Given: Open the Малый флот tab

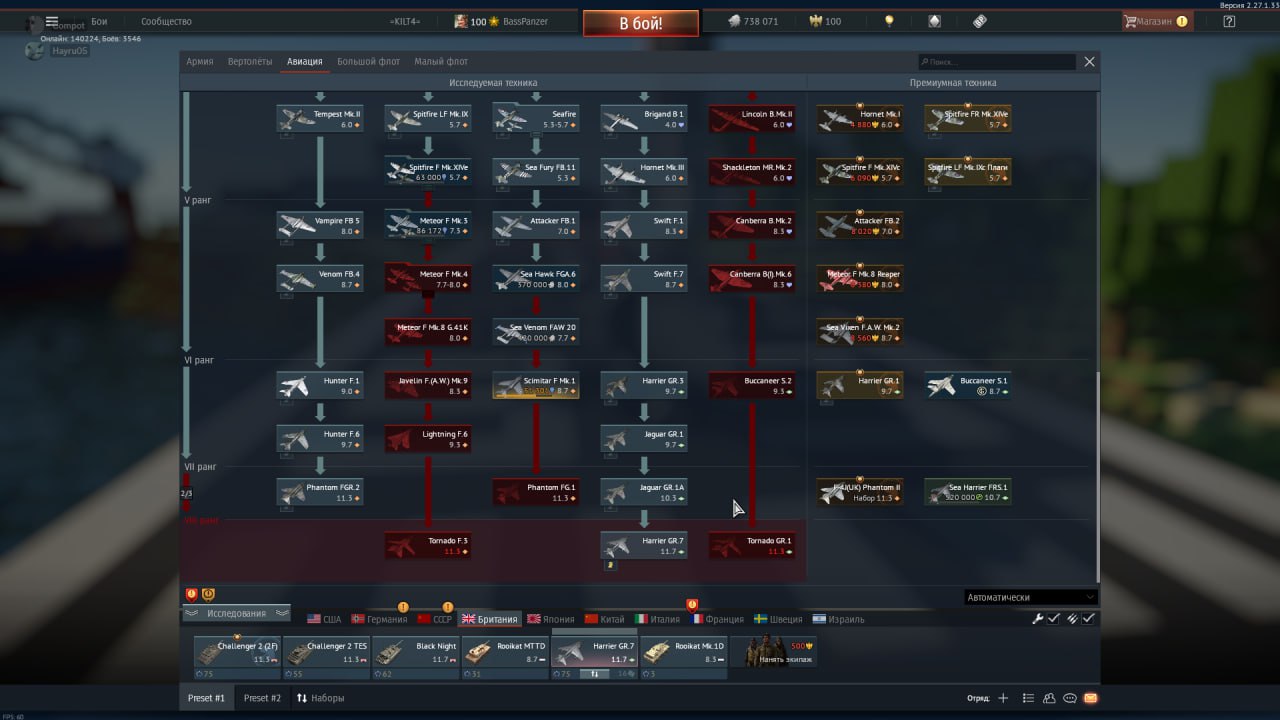Looking at the screenshot, I should click(x=441, y=62).
